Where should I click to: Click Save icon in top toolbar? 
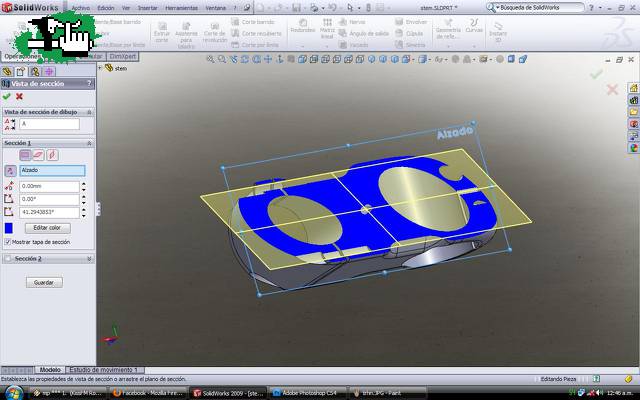[297, 7]
